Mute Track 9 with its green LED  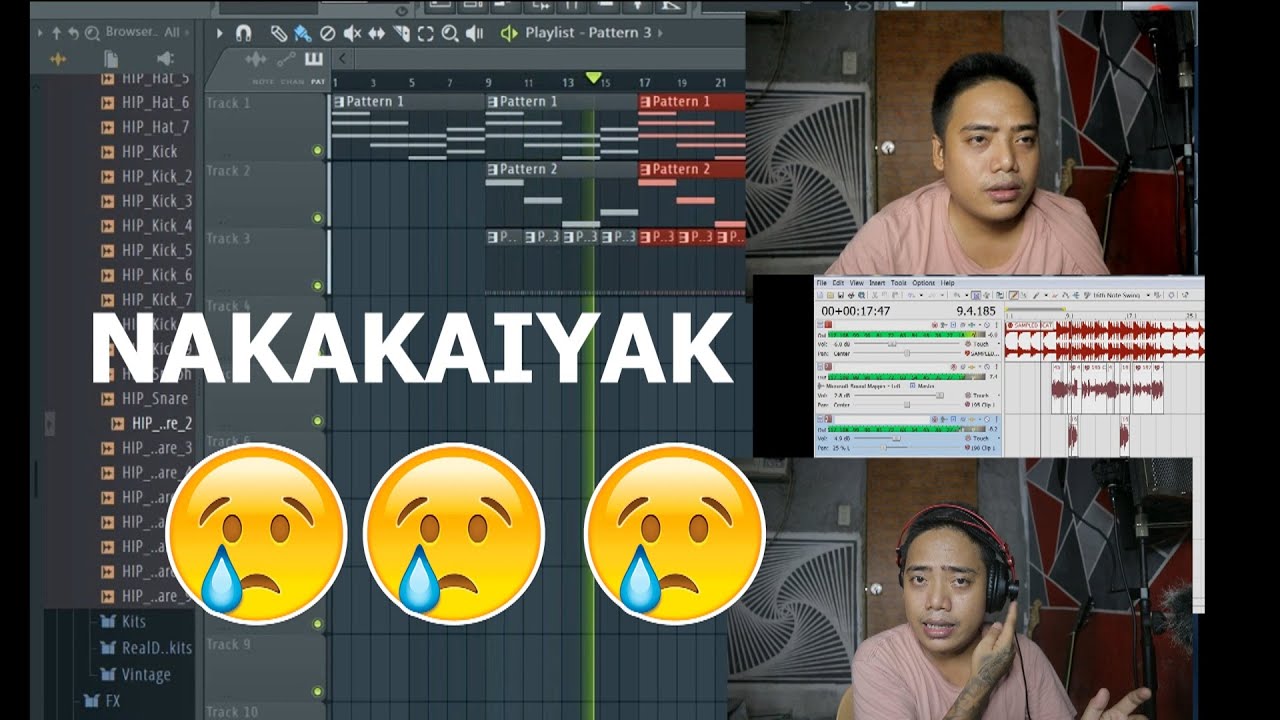coord(317,691)
